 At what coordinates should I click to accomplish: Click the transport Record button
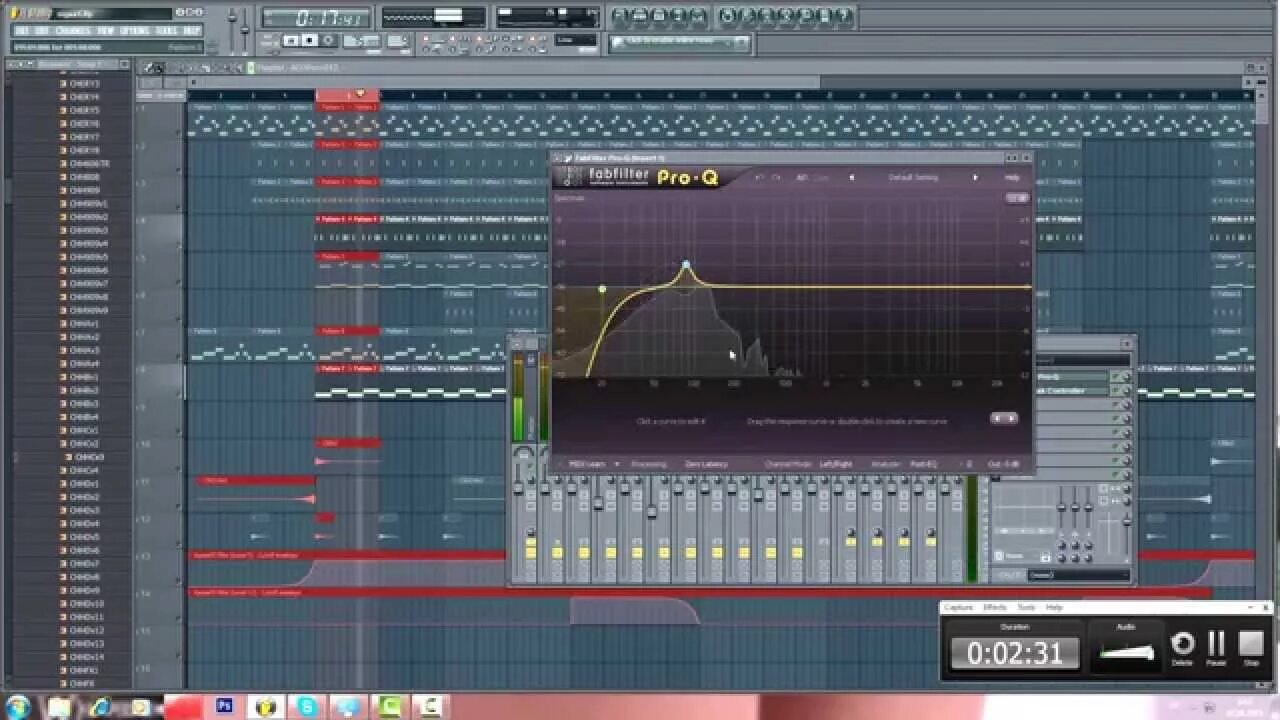coord(328,41)
